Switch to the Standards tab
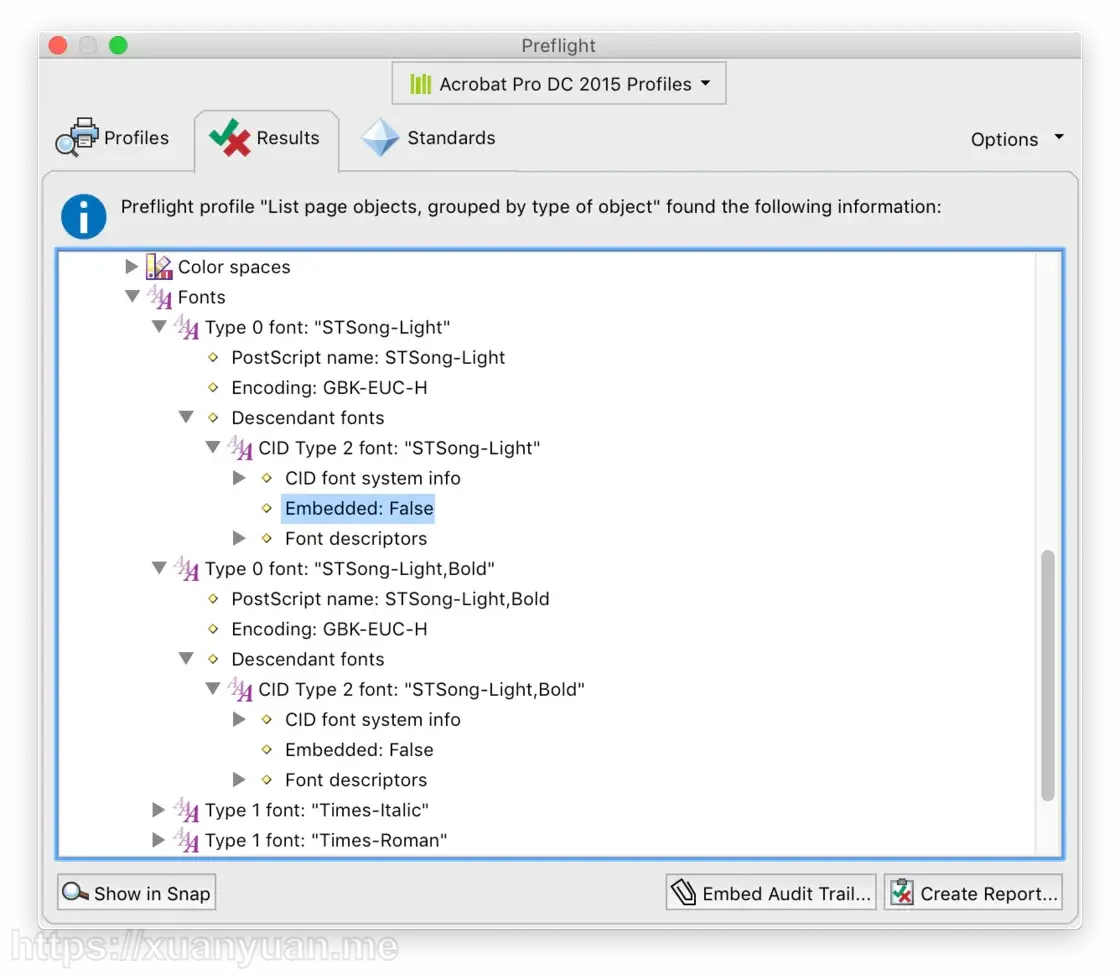Screen dimensions: 1120x974 [x=429, y=137]
